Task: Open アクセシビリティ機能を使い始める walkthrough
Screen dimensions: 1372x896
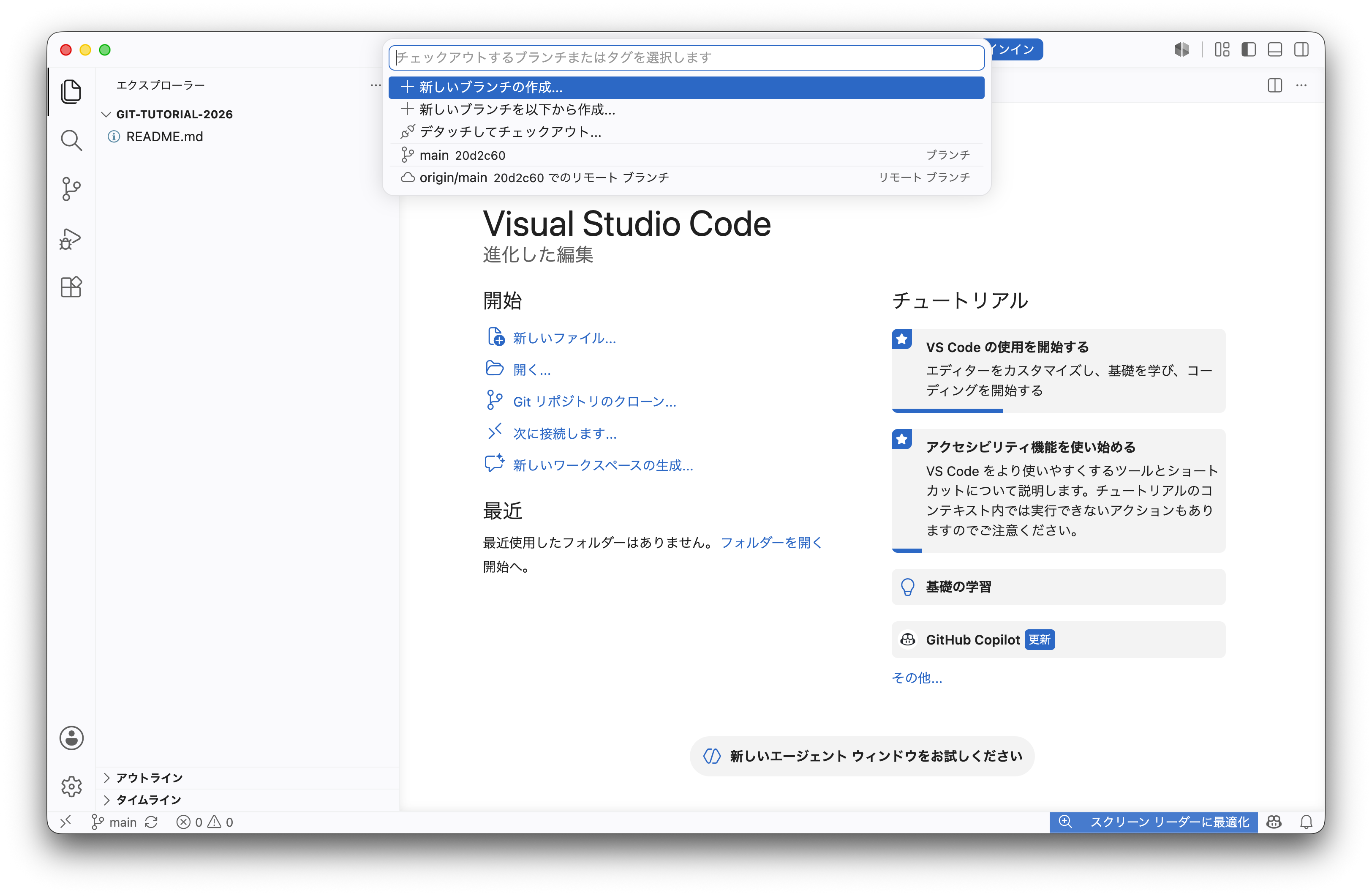Action: tap(1059, 490)
